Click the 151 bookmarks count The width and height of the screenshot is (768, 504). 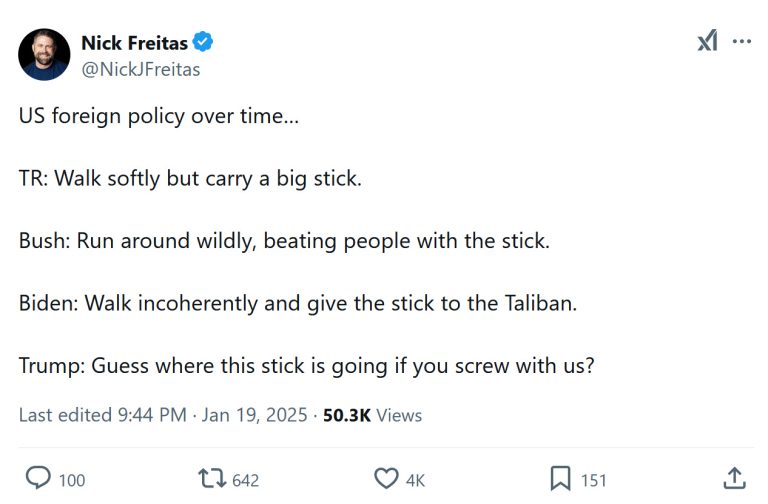coord(593,480)
